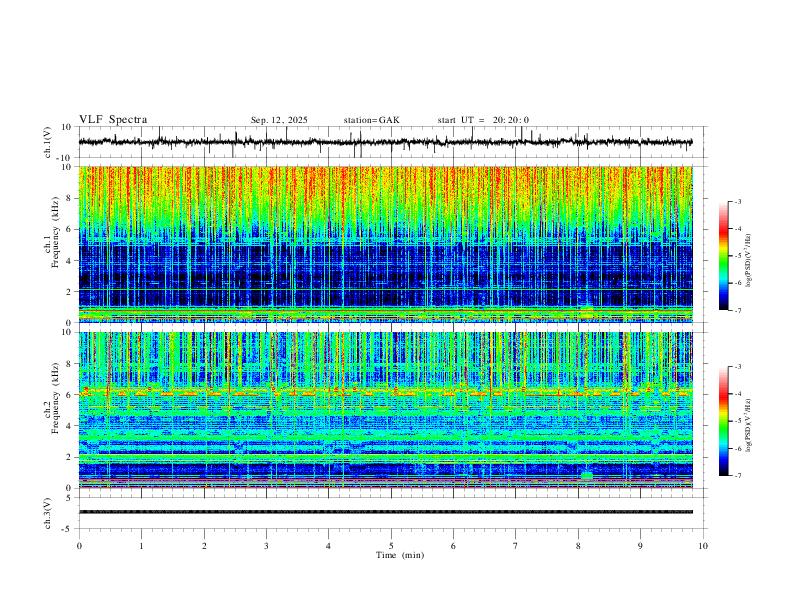Screen dimensions: 792x612
Task: Click the "-7" label on ch.1 color bar
Action: tap(738, 310)
